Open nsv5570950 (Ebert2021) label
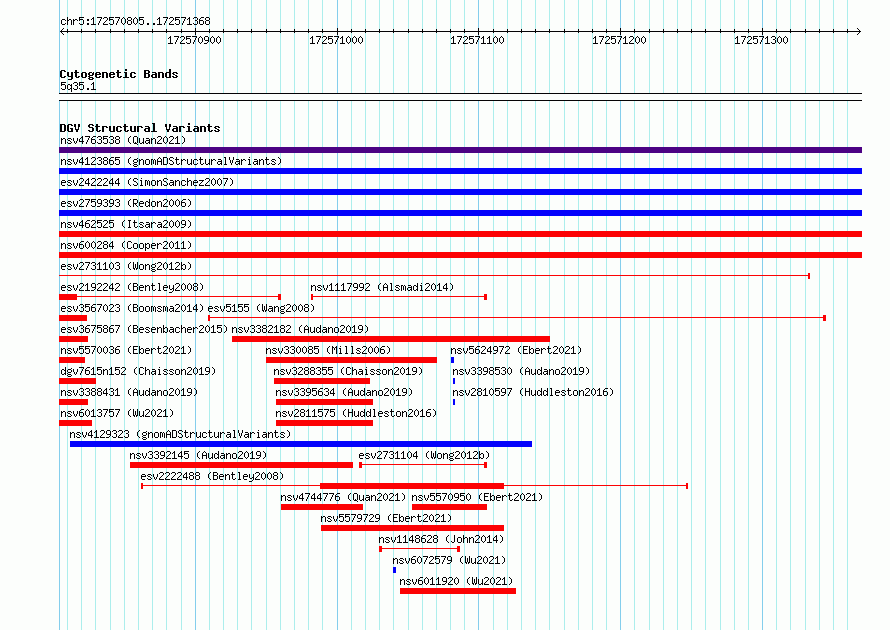The image size is (890, 630). click(x=477, y=497)
